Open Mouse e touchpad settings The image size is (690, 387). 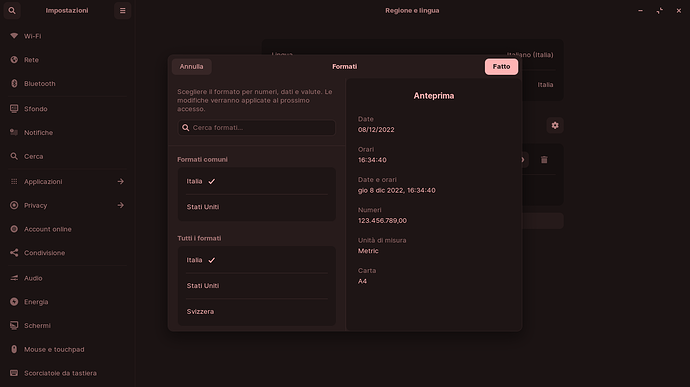coord(67,350)
